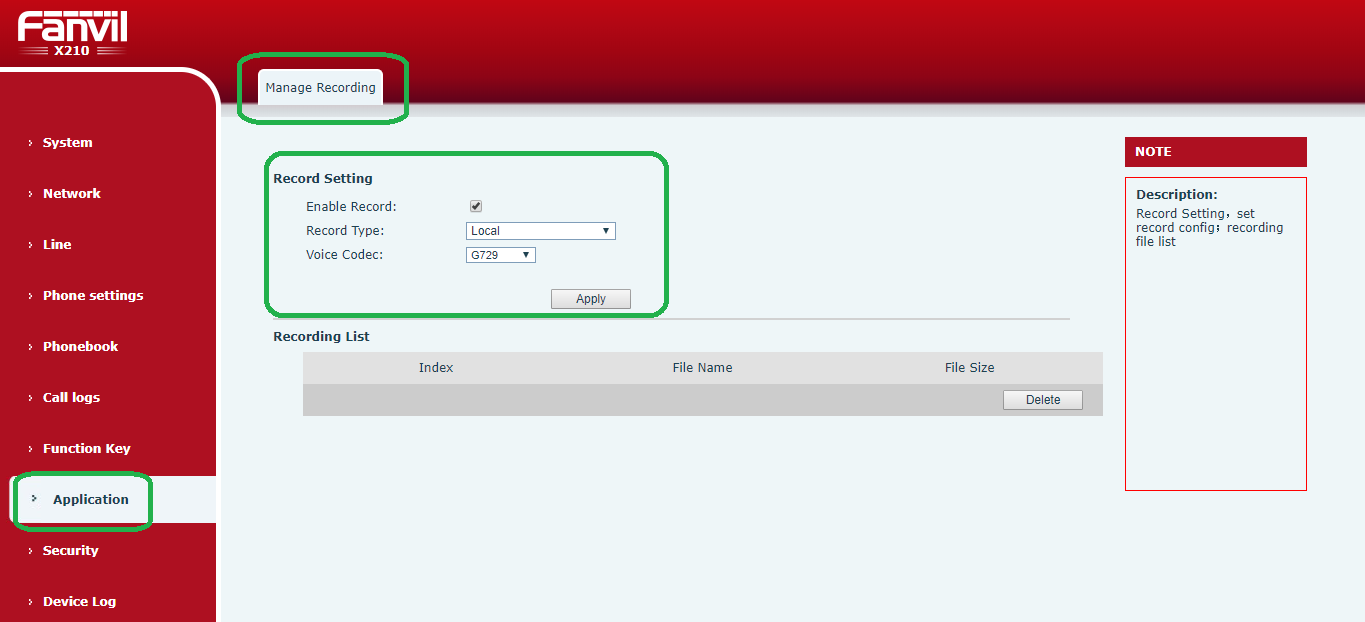Click the arrow beside Phone settings
The image size is (1365, 622).
pos(30,296)
